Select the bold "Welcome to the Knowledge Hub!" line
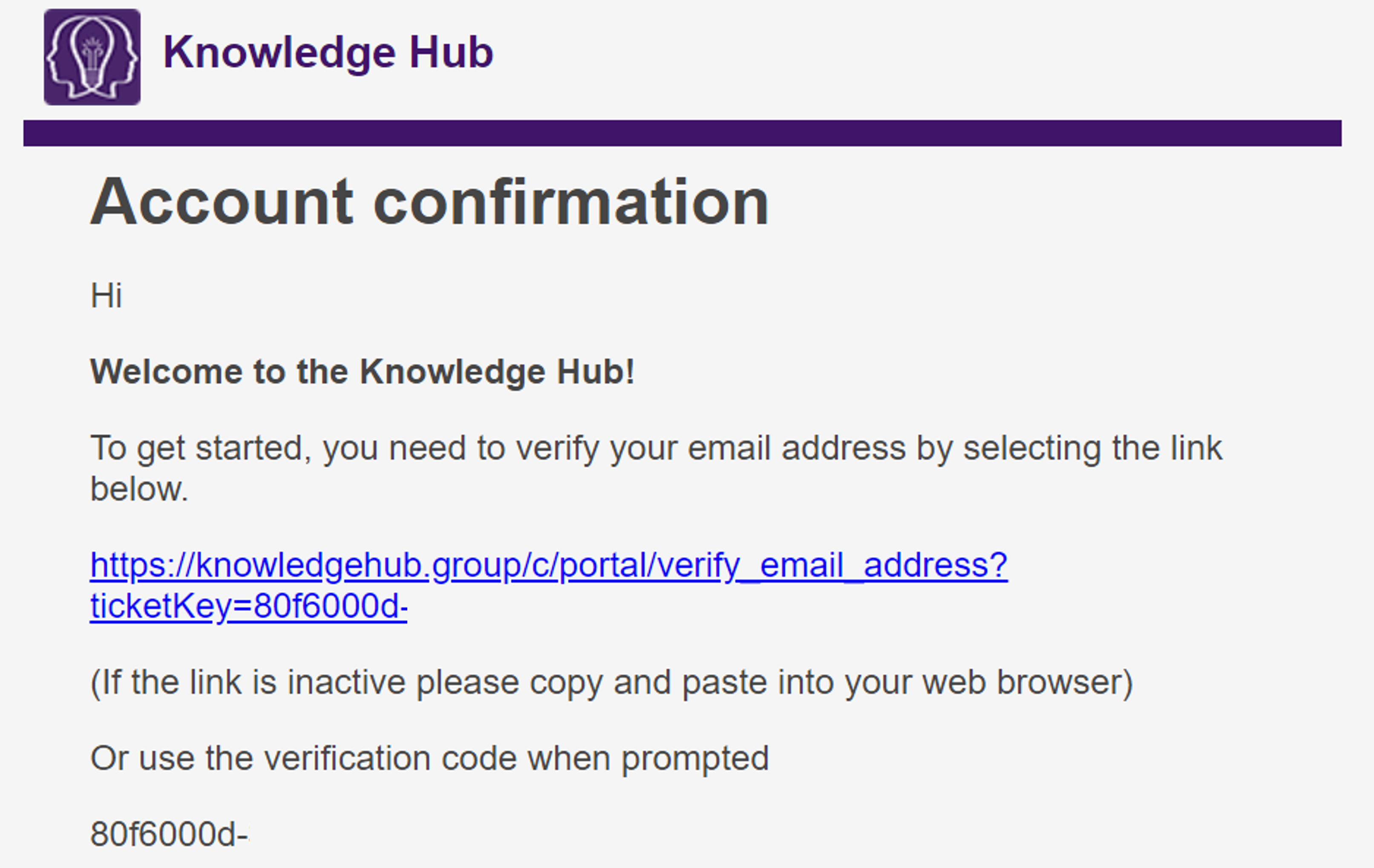Viewport: 1374px width, 868px height. point(362,372)
